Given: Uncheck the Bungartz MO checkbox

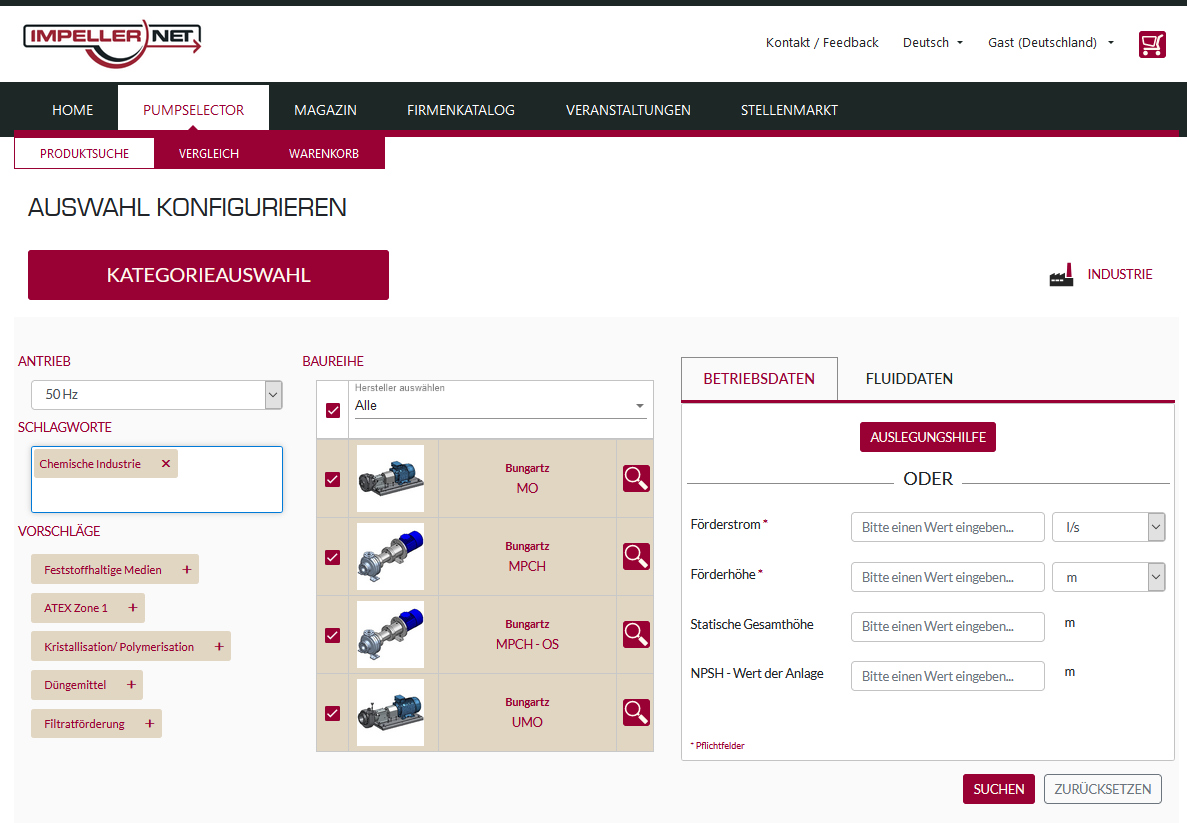Looking at the screenshot, I should (x=333, y=479).
